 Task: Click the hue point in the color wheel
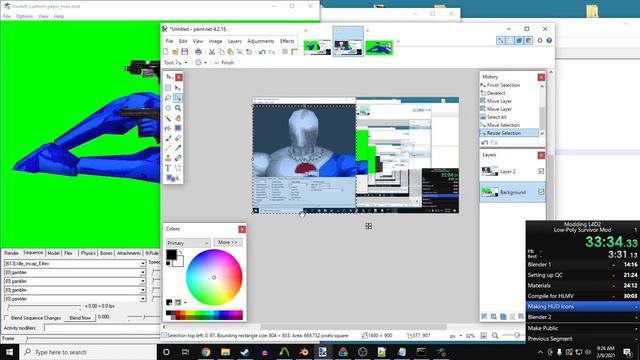tap(214, 278)
